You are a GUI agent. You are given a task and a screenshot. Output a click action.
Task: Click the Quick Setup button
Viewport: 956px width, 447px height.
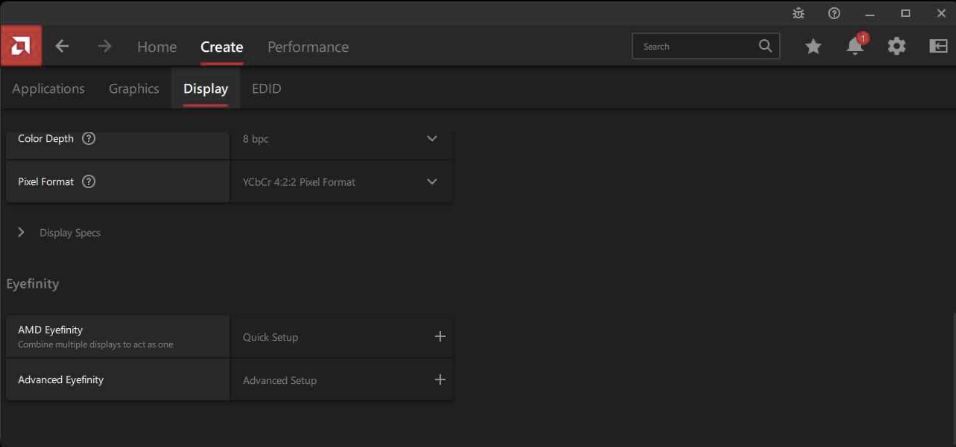[341, 337]
